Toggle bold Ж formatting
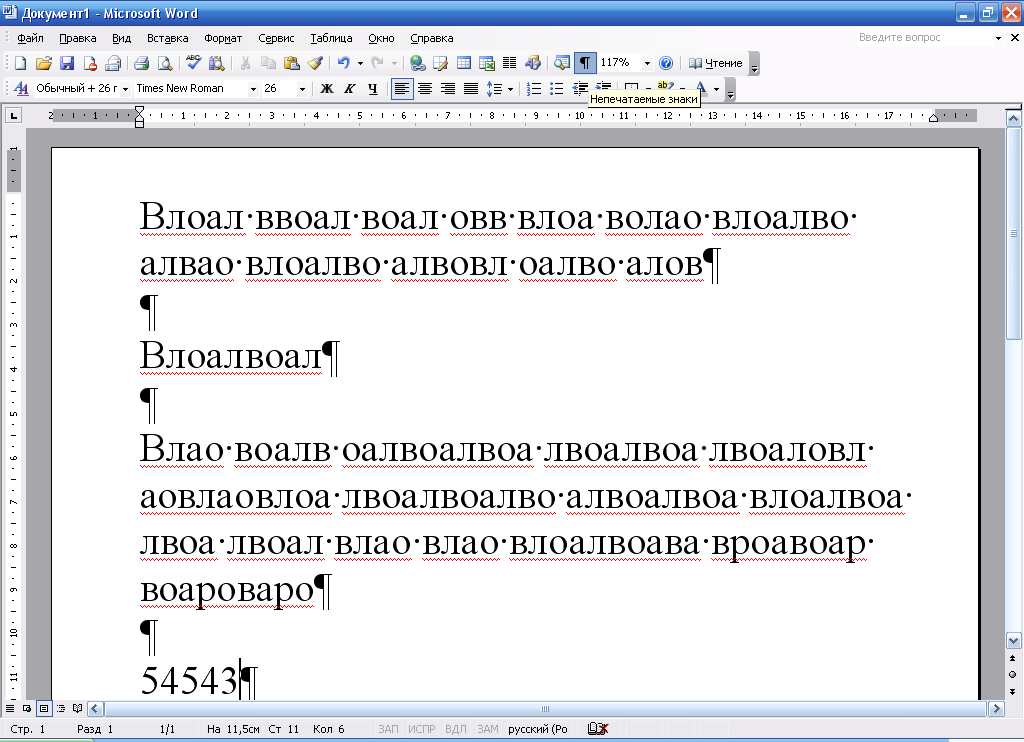Screen dimensions: 1024x742 tap(327, 88)
